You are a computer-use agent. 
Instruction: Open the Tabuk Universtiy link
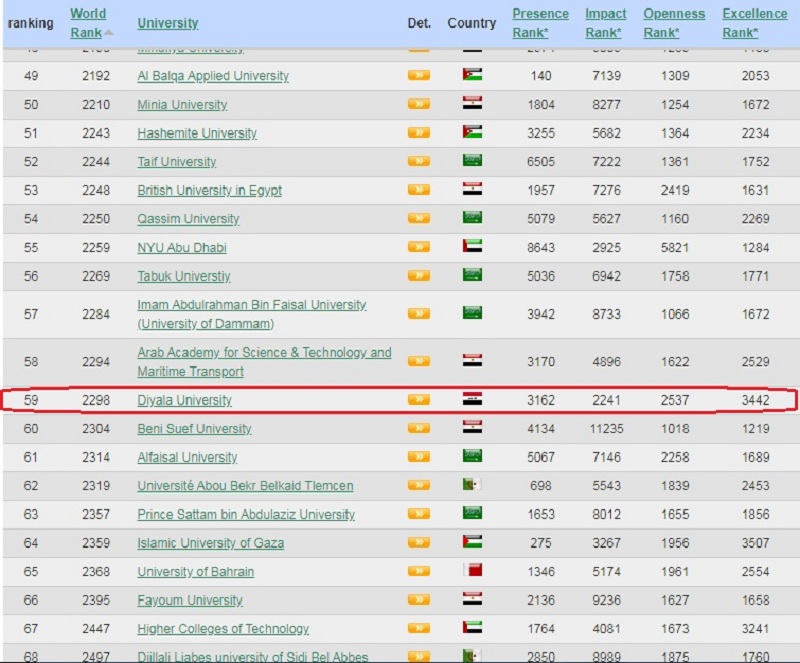point(184,276)
